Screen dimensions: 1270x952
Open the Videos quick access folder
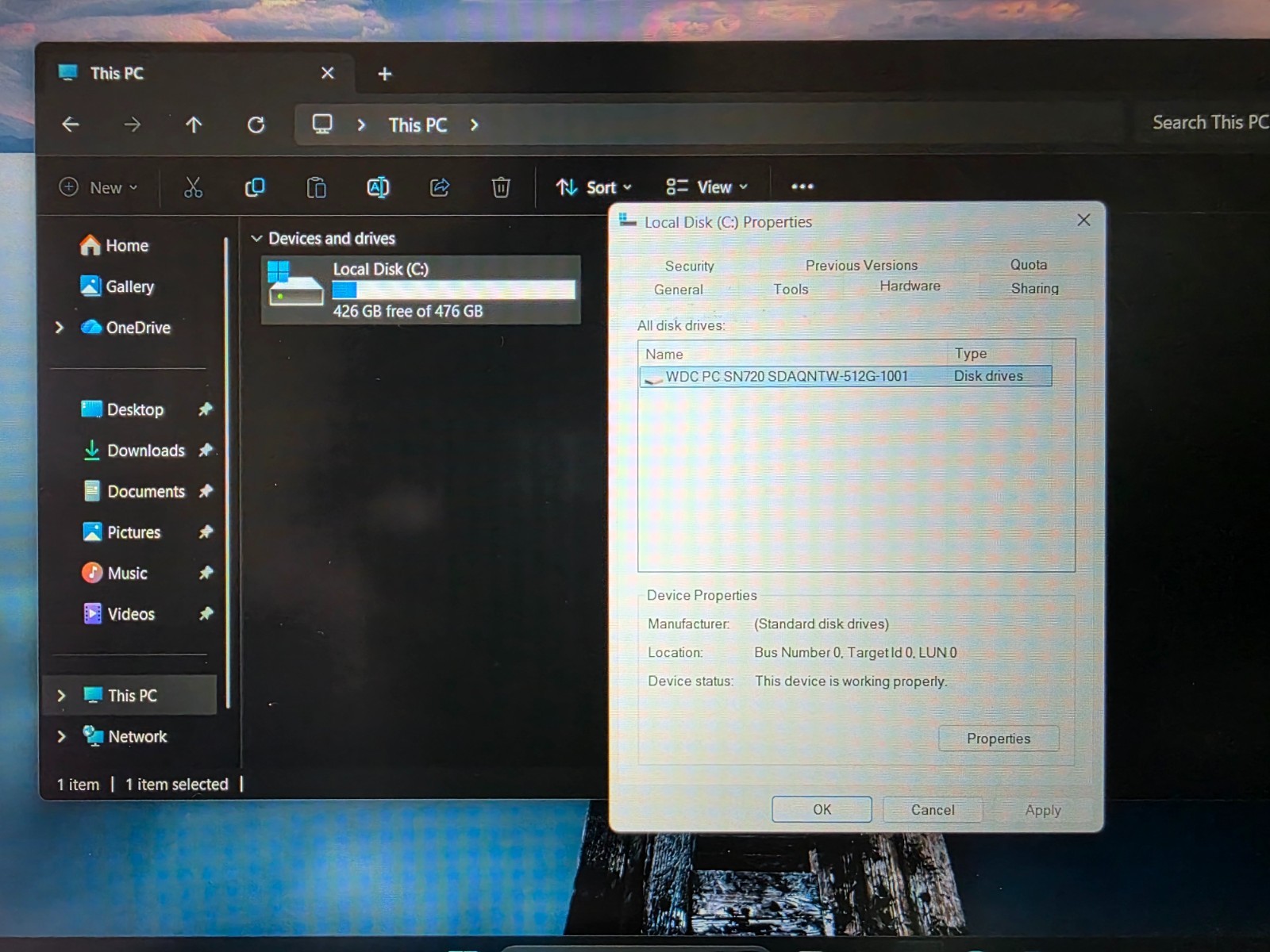[x=118, y=614]
